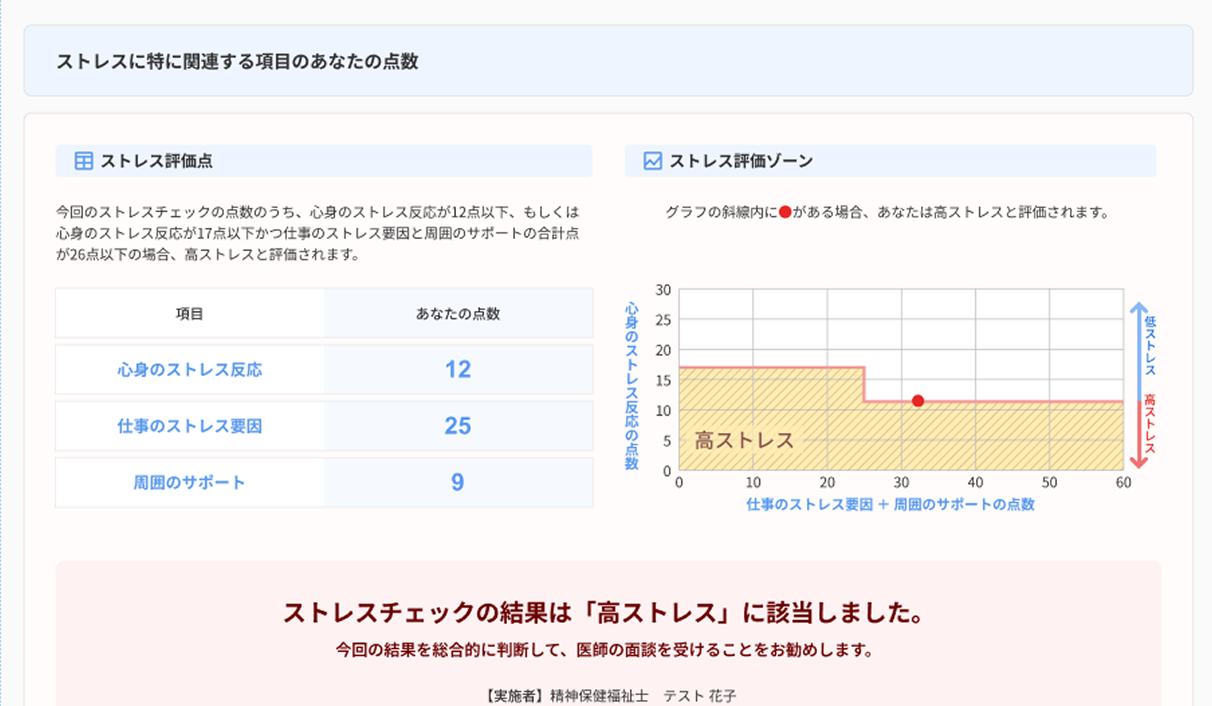Click the red dot in the graph description
Viewport: 1212px width, 706px height.
tap(785, 213)
